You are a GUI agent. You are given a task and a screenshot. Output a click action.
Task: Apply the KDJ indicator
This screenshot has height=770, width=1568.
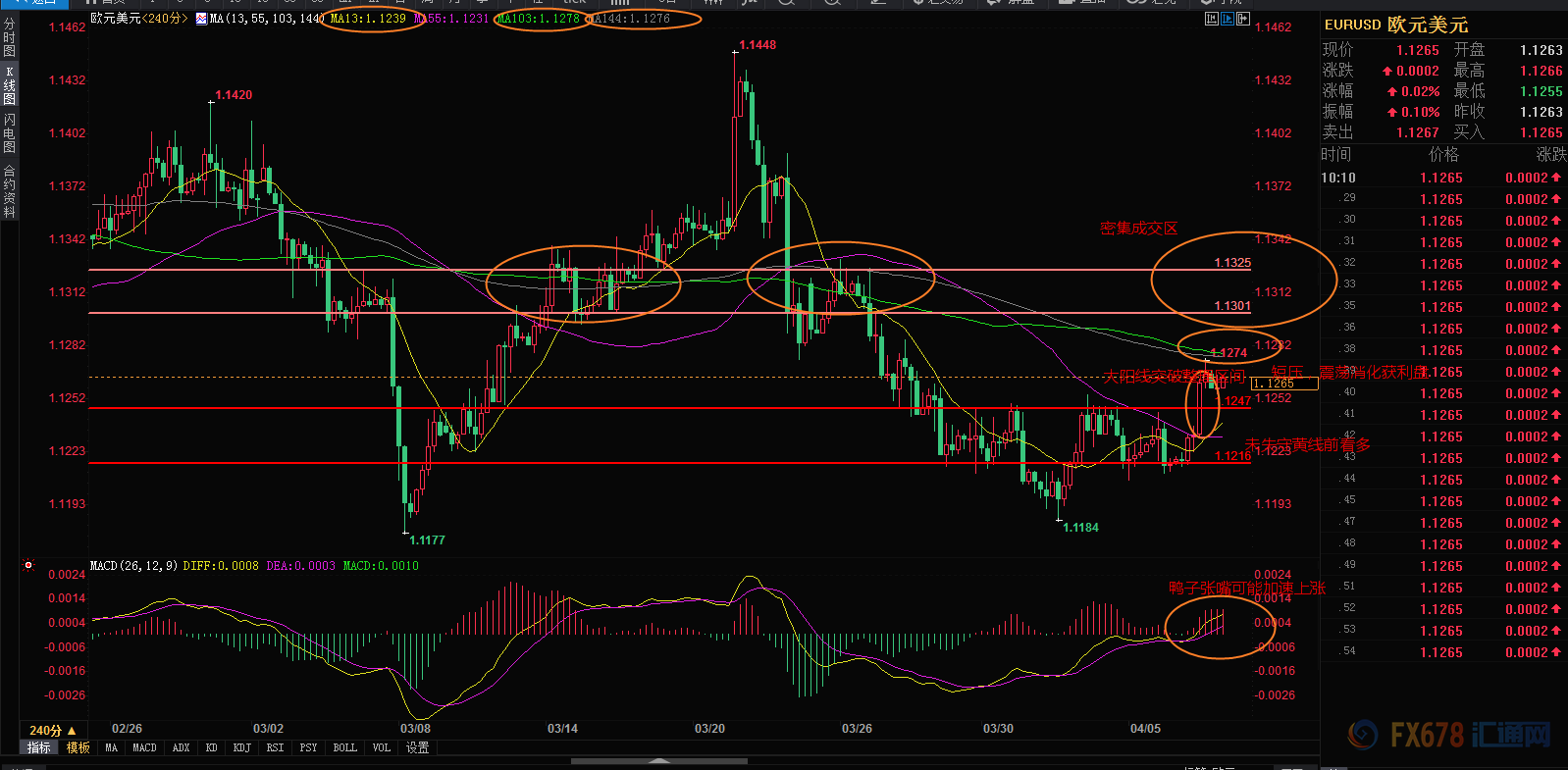click(x=242, y=747)
